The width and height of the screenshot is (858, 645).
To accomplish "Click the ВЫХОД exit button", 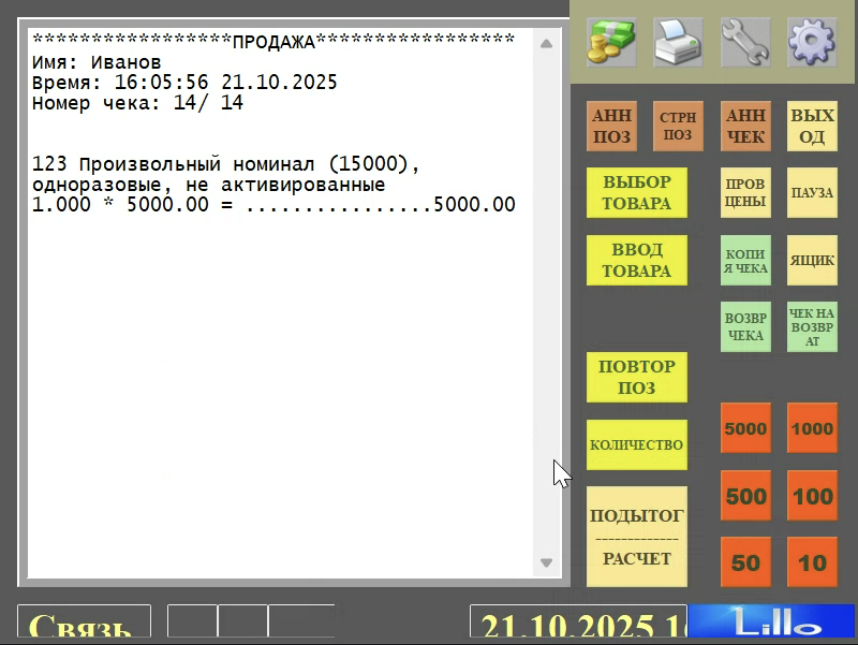I will coord(812,126).
